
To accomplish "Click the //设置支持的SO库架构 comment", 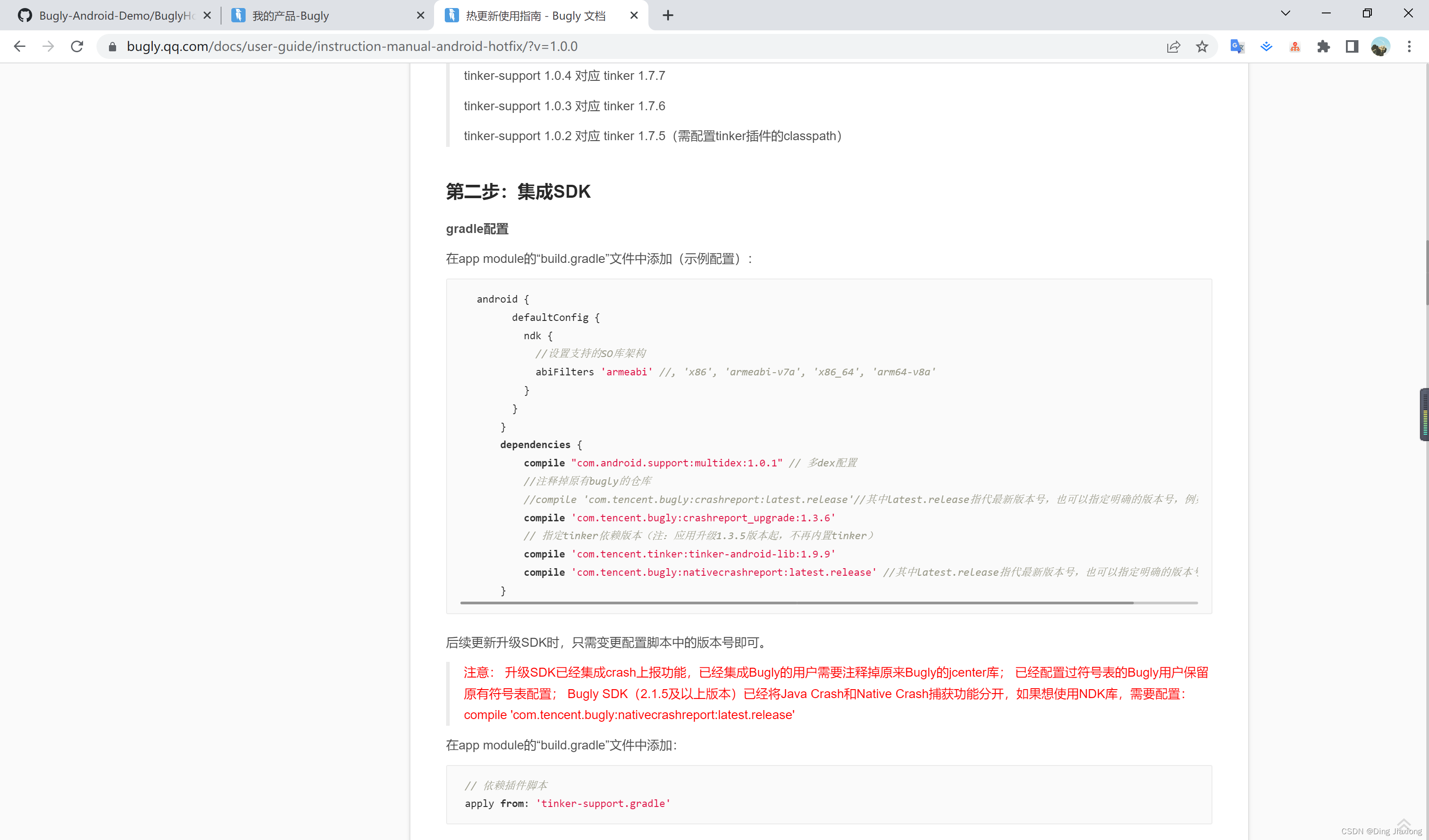I will (590, 353).
